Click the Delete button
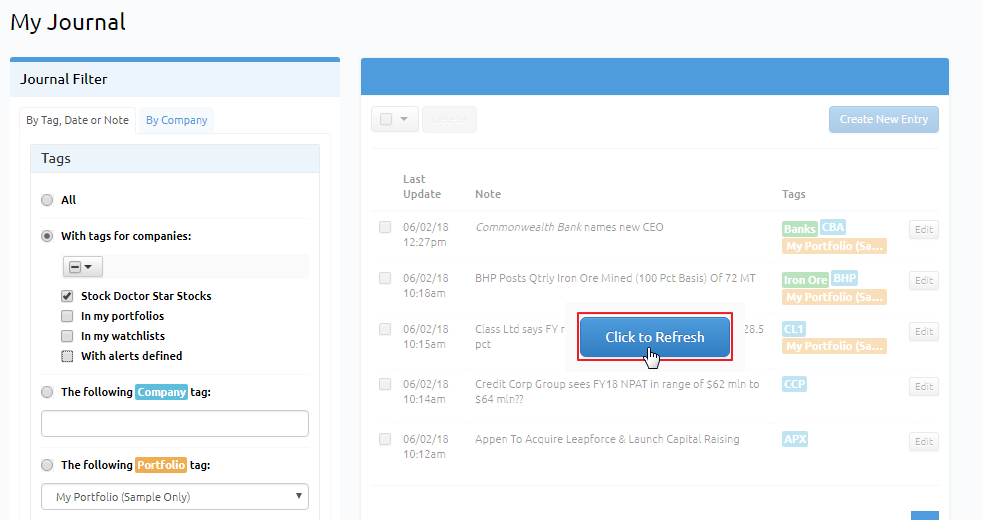 tap(449, 119)
